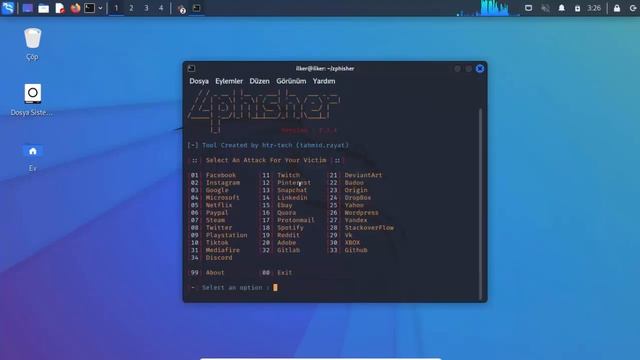Click the '00 Exit' line in terminal

point(277,273)
